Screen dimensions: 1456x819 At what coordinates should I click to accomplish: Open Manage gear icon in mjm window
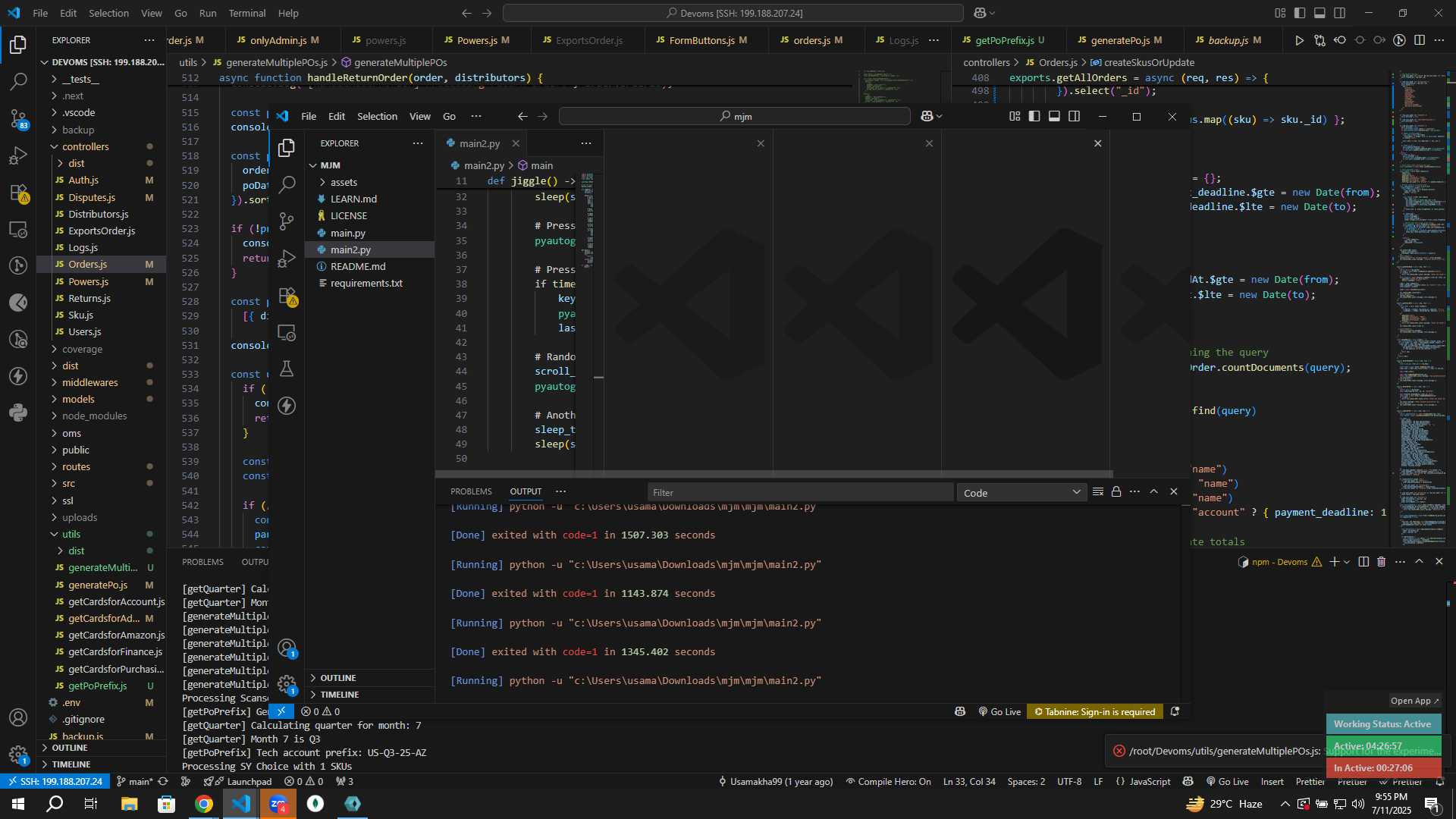click(x=287, y=684)
